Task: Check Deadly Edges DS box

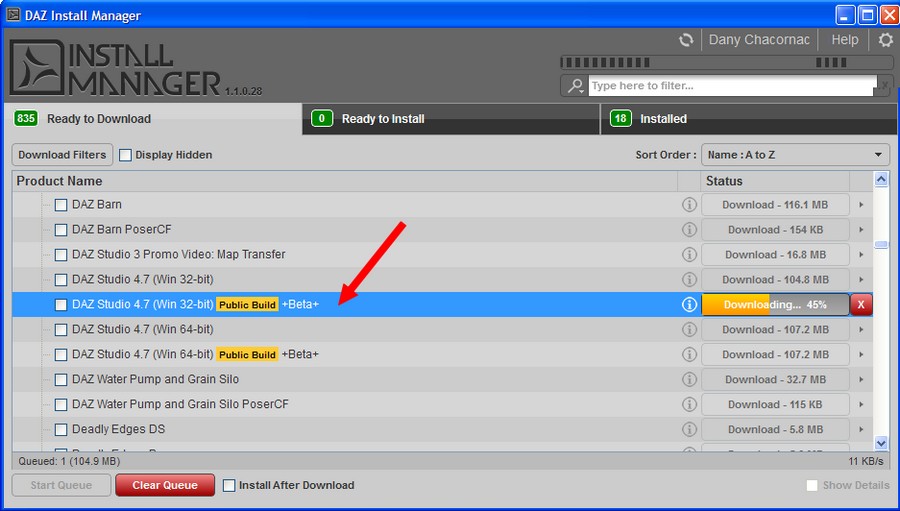Action: coord(60,429)
